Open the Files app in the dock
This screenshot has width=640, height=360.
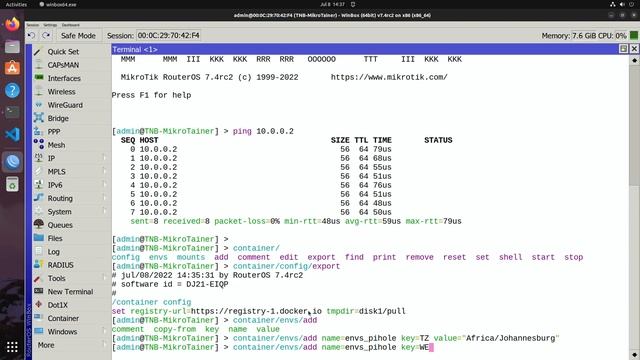[12, 47]
